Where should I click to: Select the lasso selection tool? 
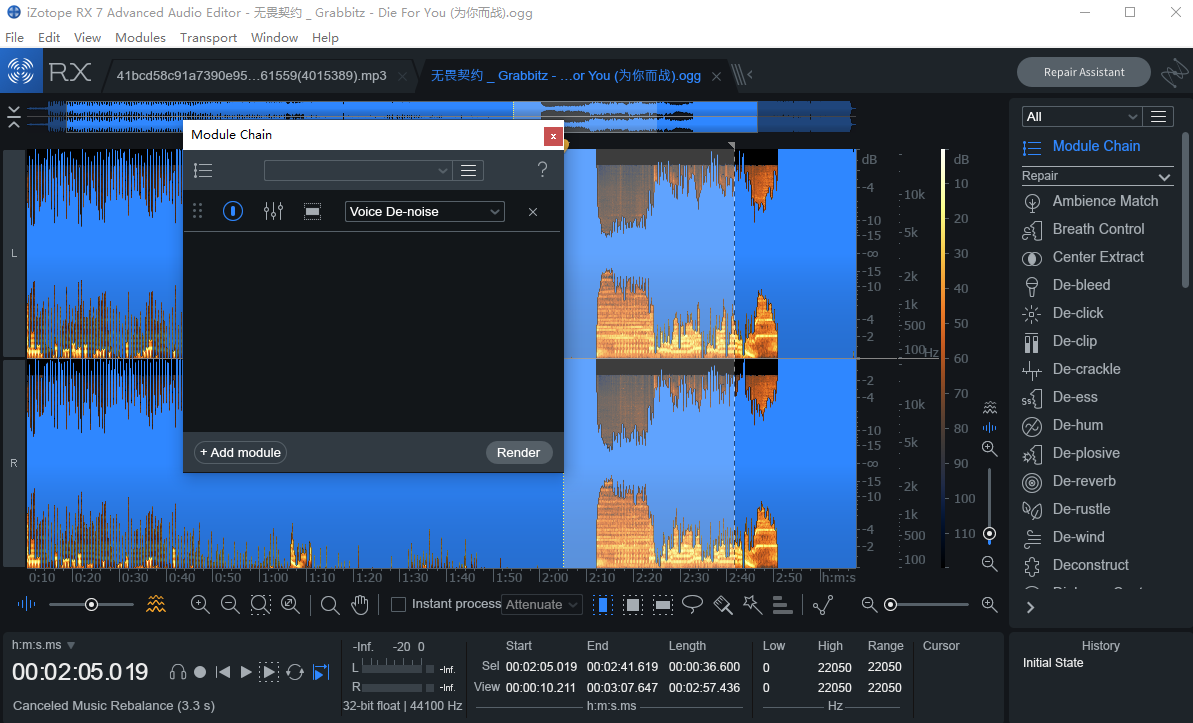click(692, 605)
